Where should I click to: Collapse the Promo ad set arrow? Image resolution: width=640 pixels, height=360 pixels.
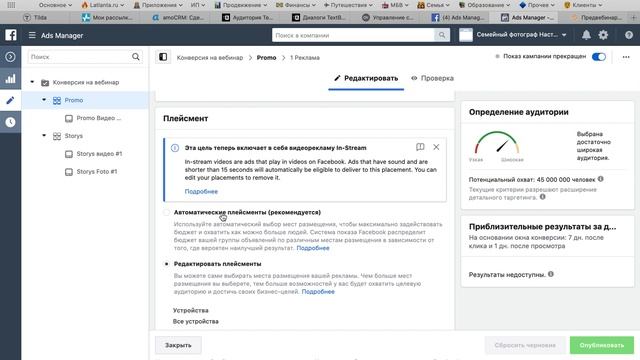44,100
